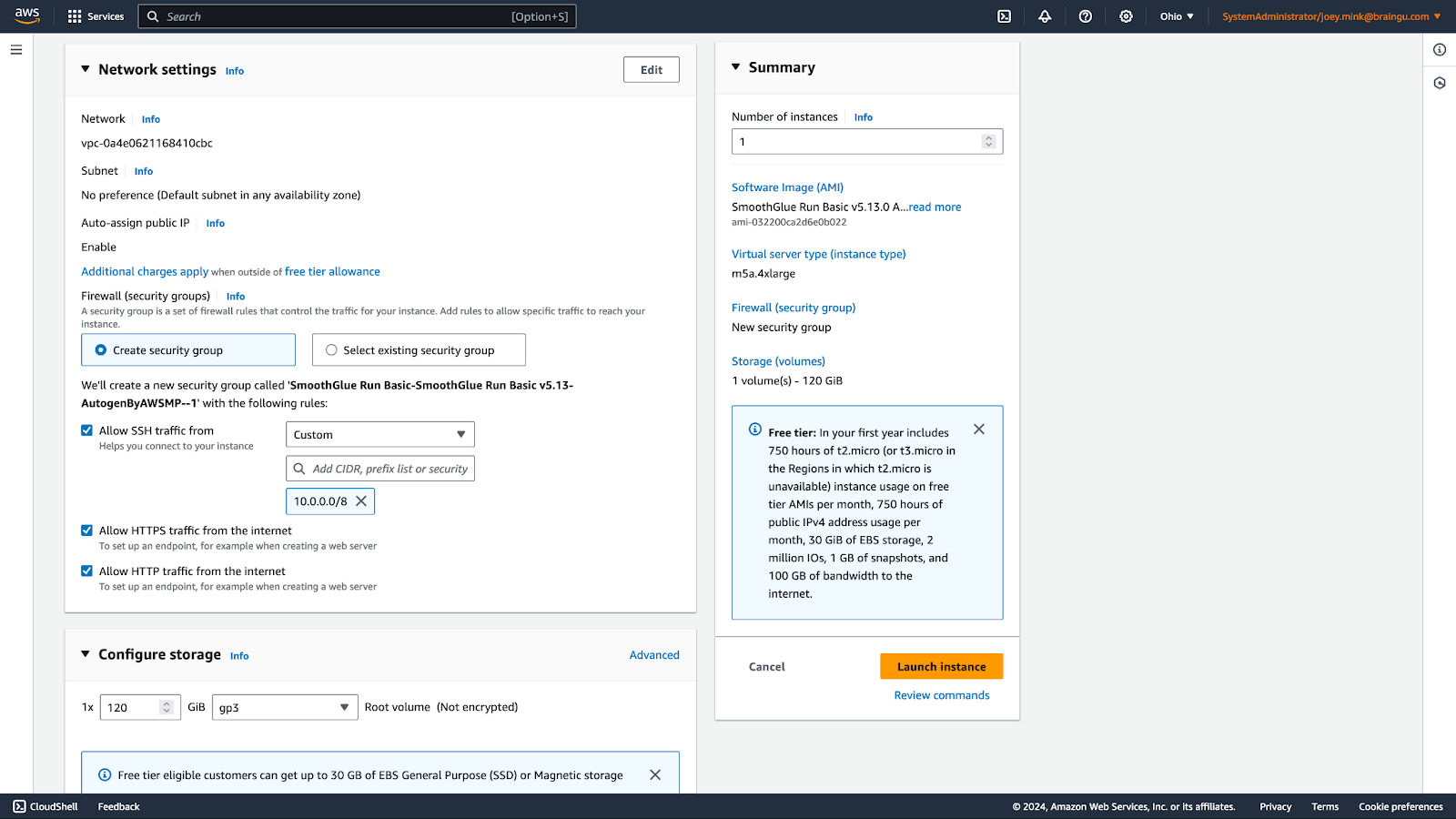
Task: Open Software Image (AMI) summary link
Action: pyautogui.click(x=787, y=187)
